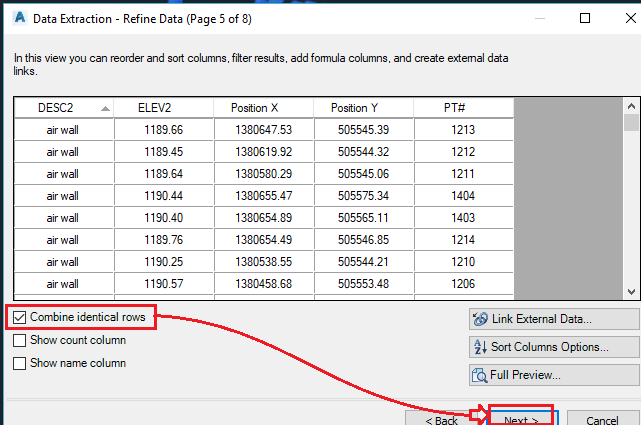Select Position X cell 1380458.68
The height and width of the screenshot is (425, 641).
click(x=264, y=284)
